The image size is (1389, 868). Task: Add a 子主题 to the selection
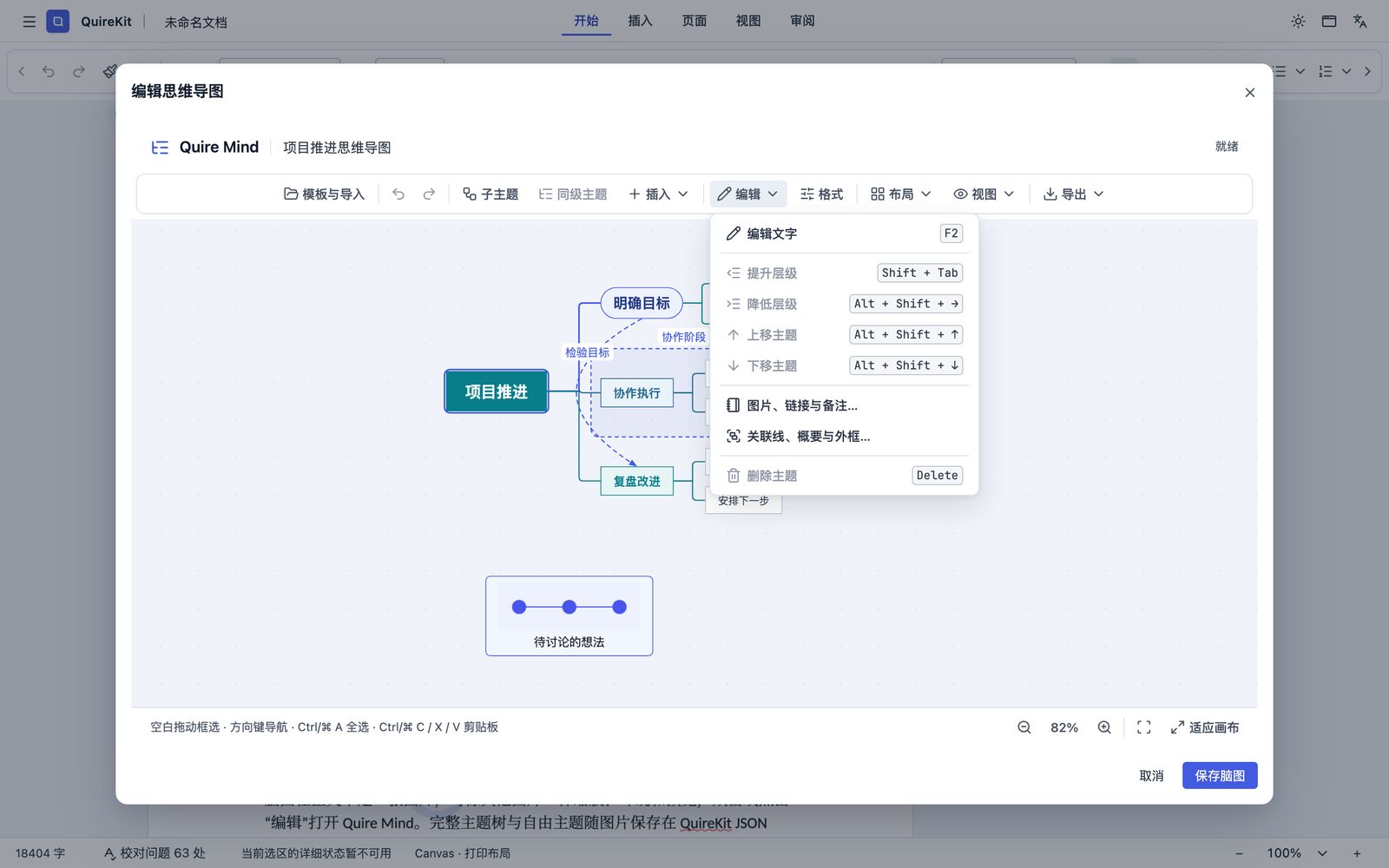(x=490, y=194)
